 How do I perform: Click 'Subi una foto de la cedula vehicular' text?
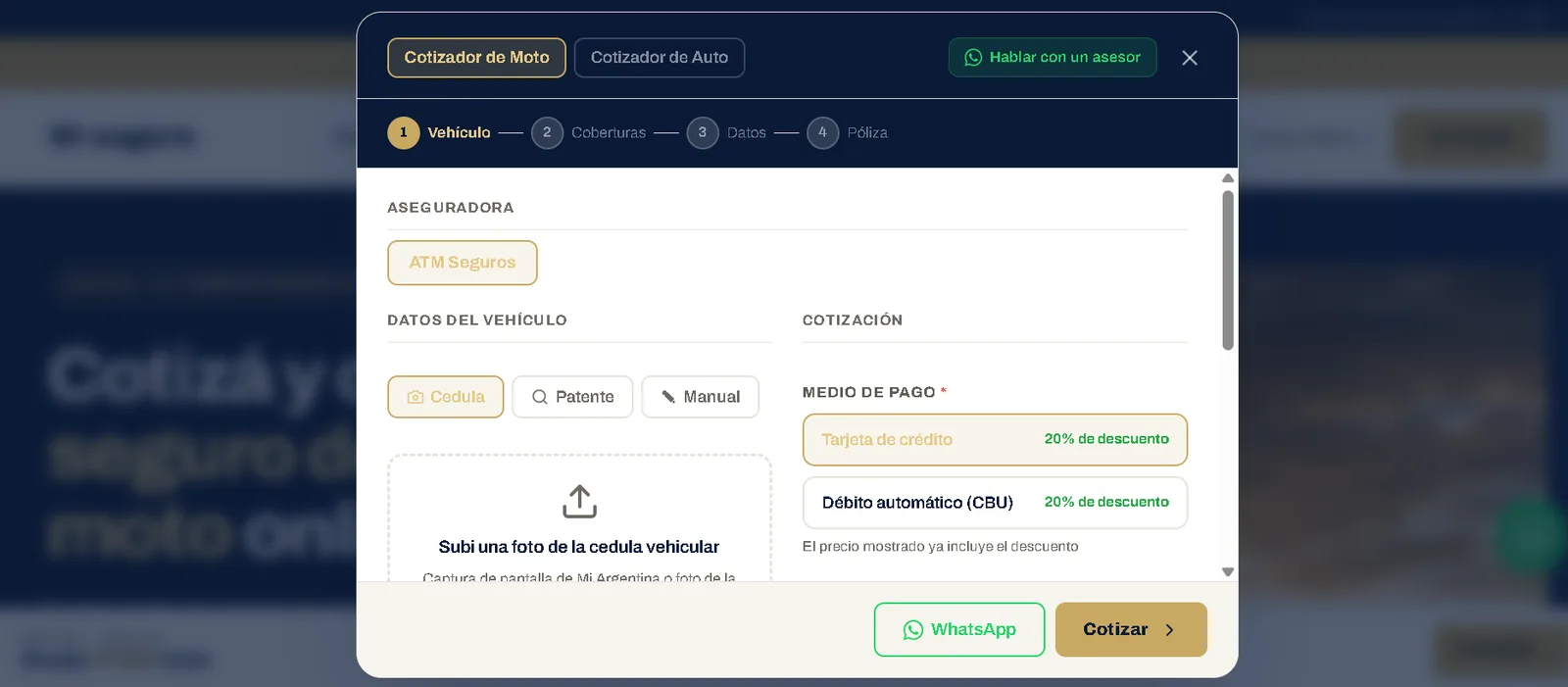pyautogui.click(x=579, y=547)
